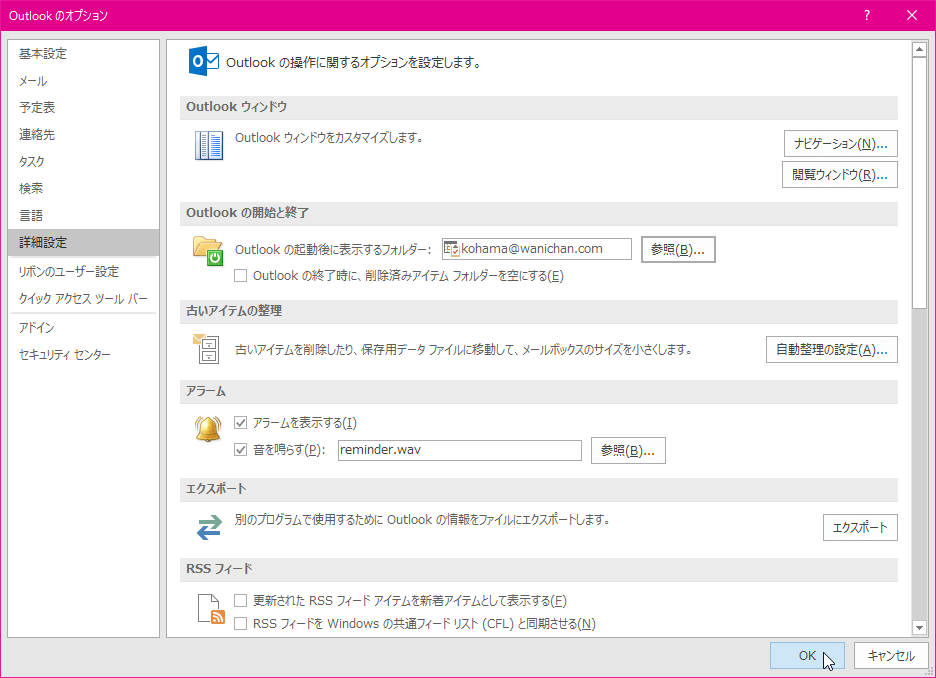Click the エクスポート button

860,528
